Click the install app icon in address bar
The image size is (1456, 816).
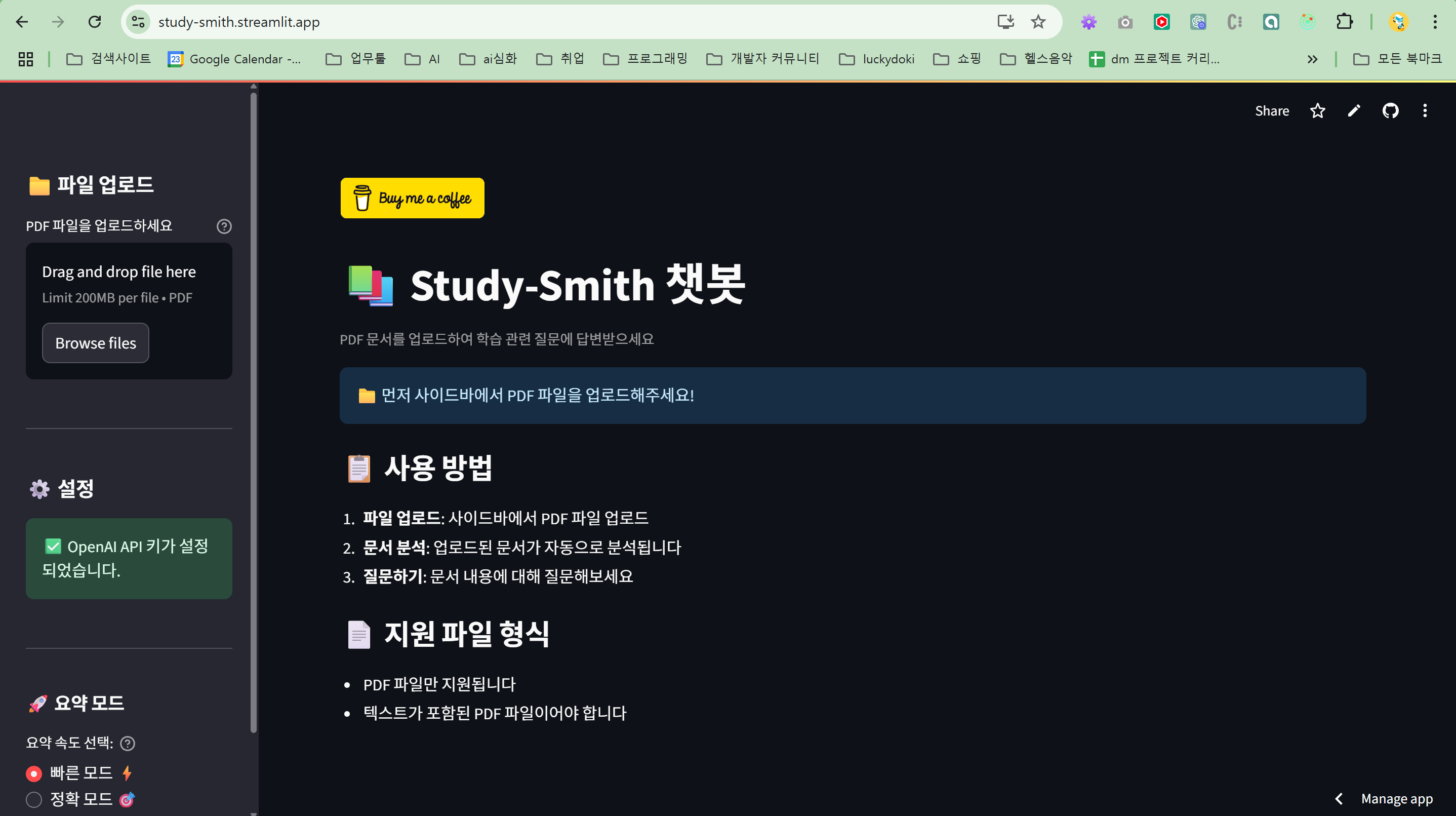pos(1005,22)
